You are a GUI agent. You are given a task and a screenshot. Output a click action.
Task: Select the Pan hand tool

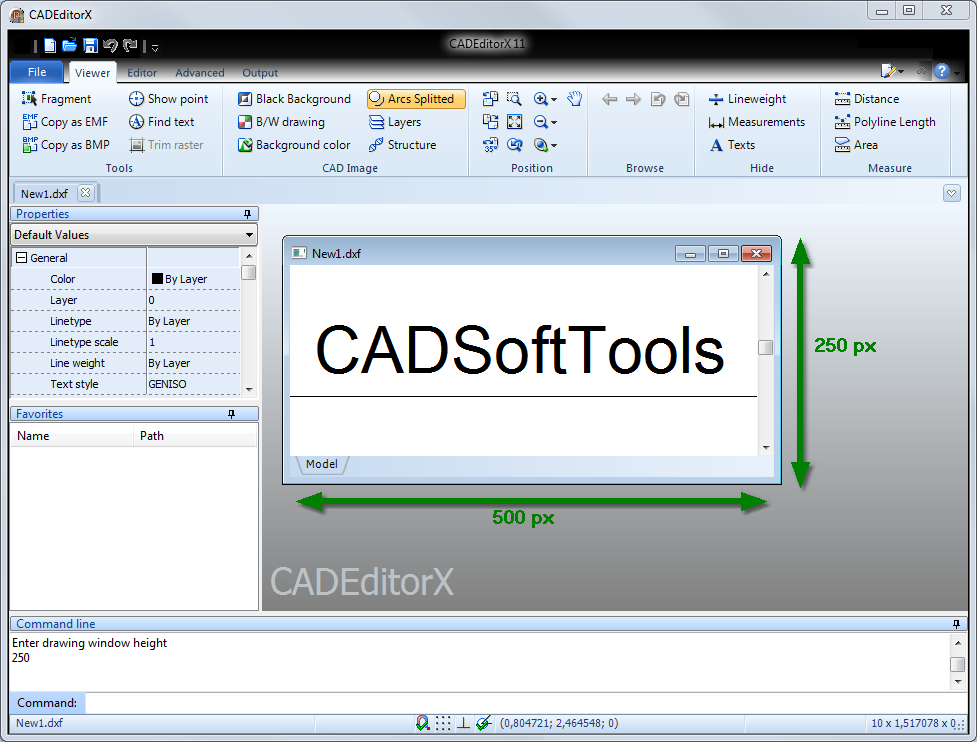tap(574, 99)
